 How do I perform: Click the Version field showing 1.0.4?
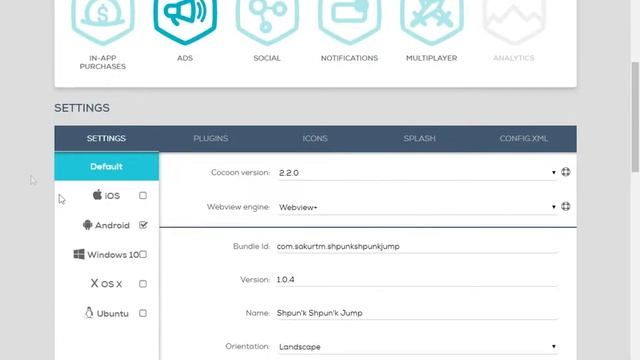(417, 280)
